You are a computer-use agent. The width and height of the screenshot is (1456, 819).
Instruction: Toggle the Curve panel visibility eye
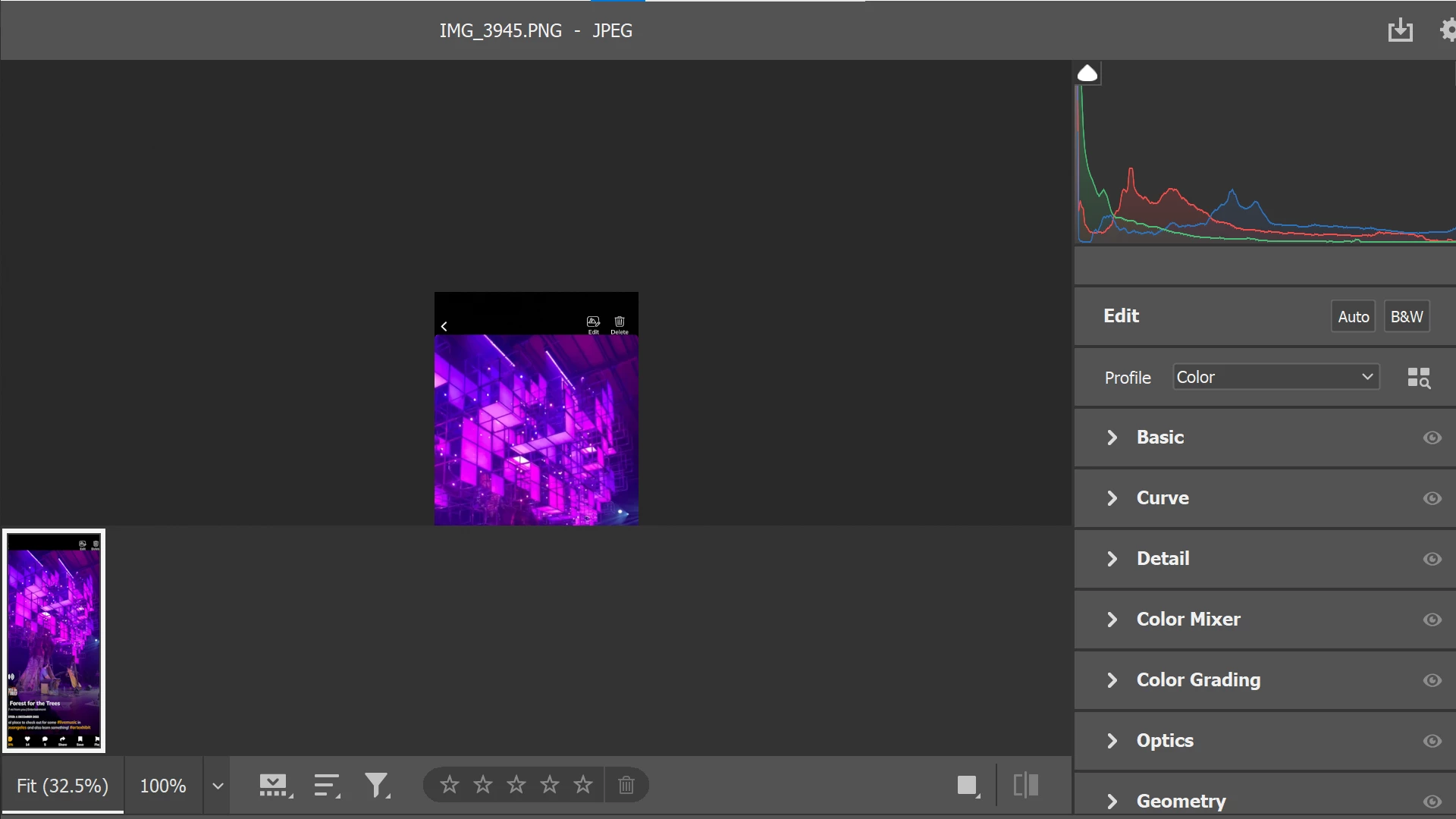pos(1432,498)
